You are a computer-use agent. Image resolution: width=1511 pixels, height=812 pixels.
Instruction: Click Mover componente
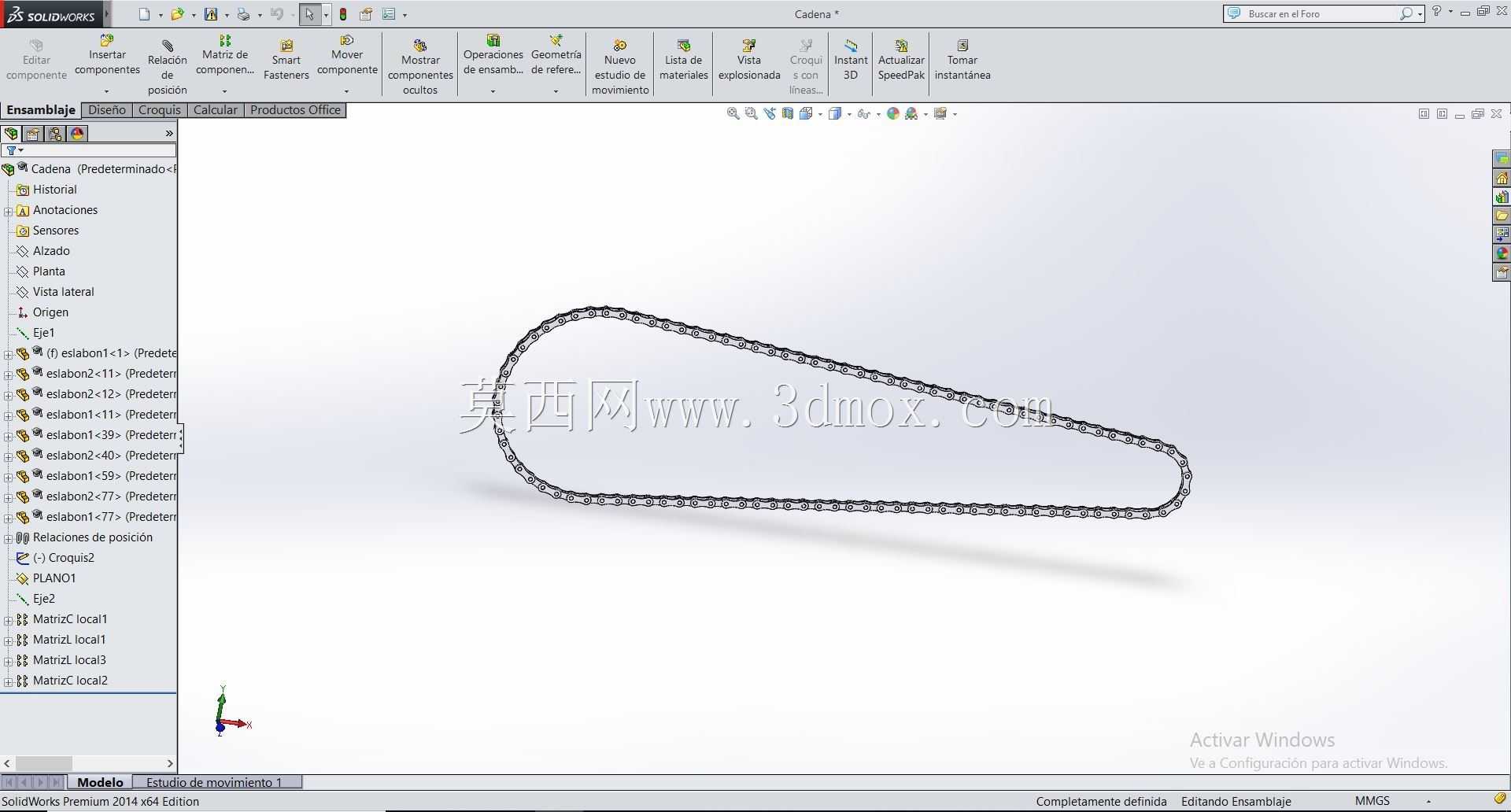point(347,55)
